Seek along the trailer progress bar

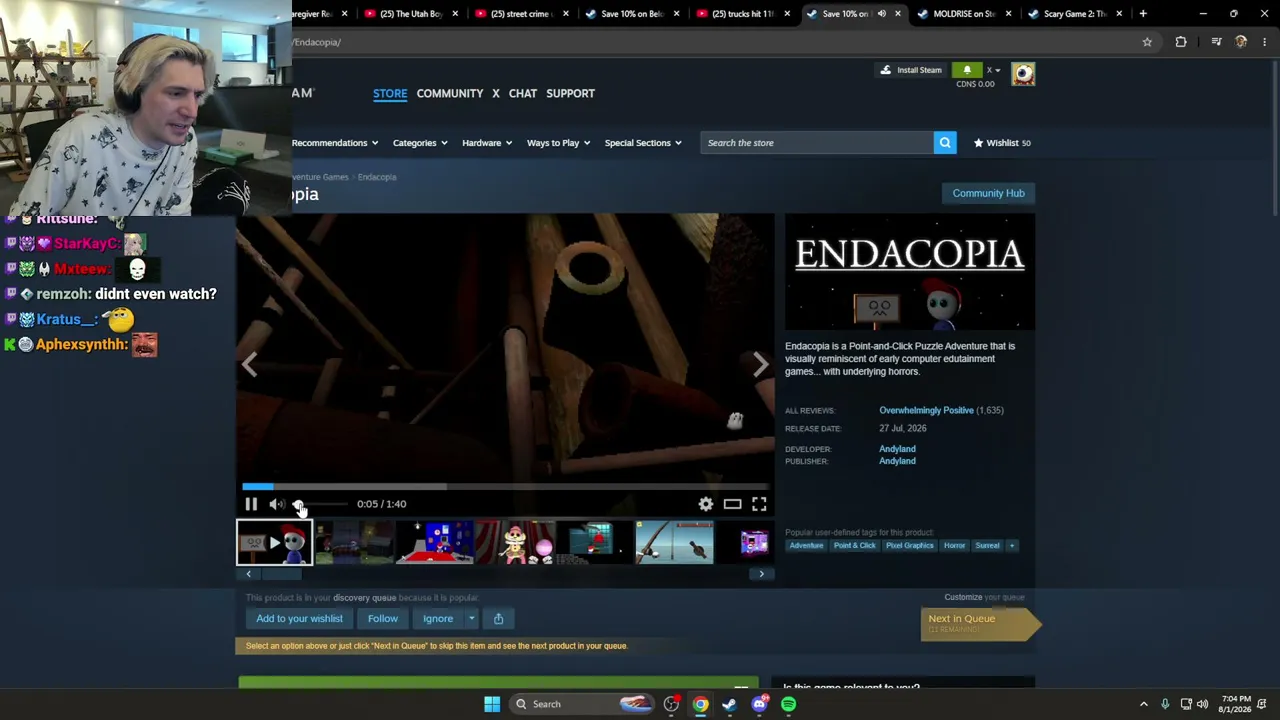click(505, 487)
